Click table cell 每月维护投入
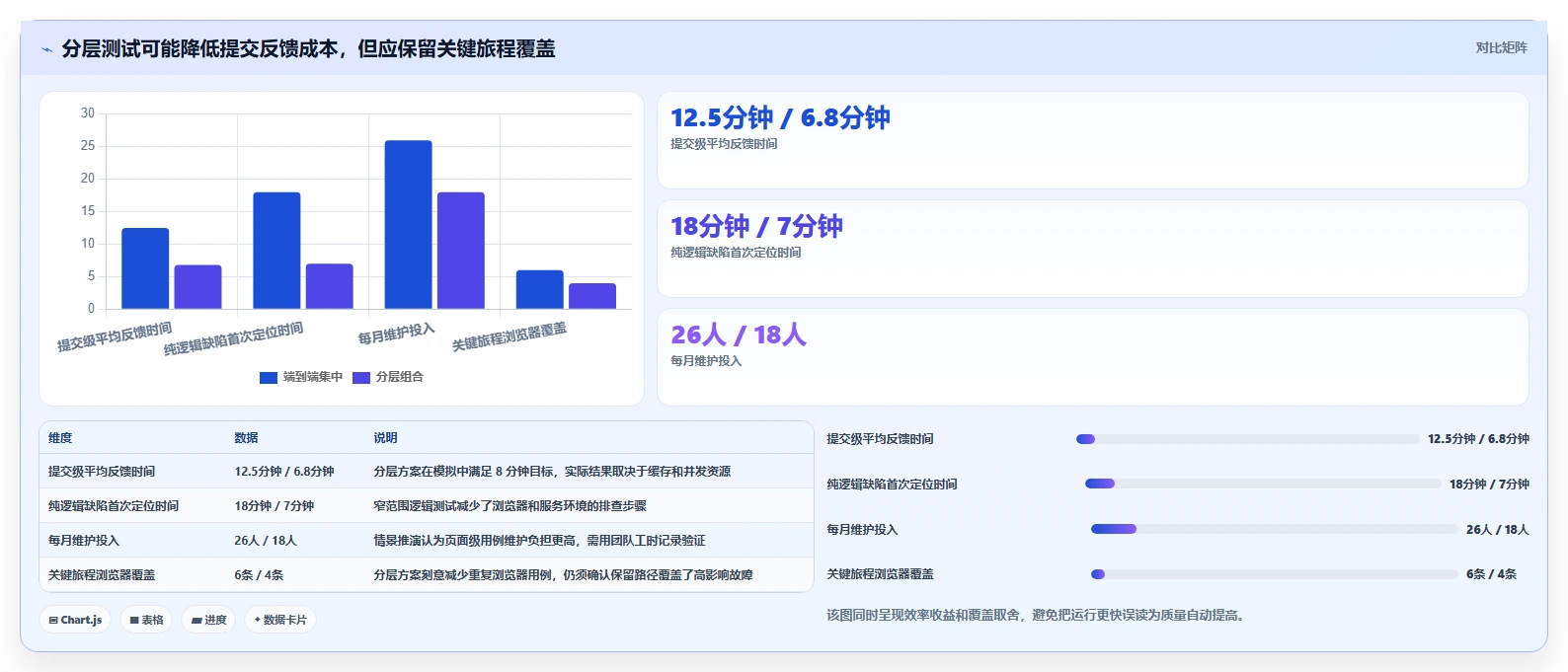The width and height of the screenshot is (1568, 672). tap(84, 541)
